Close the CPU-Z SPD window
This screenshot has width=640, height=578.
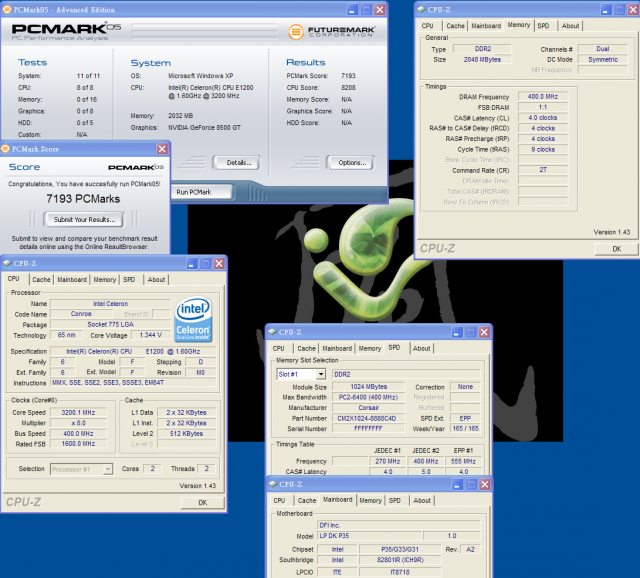coord(484,332)
